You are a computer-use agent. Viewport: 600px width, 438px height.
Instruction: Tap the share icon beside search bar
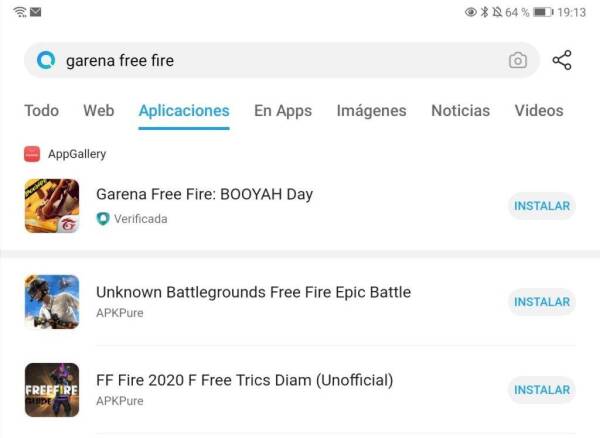point(562,60)
